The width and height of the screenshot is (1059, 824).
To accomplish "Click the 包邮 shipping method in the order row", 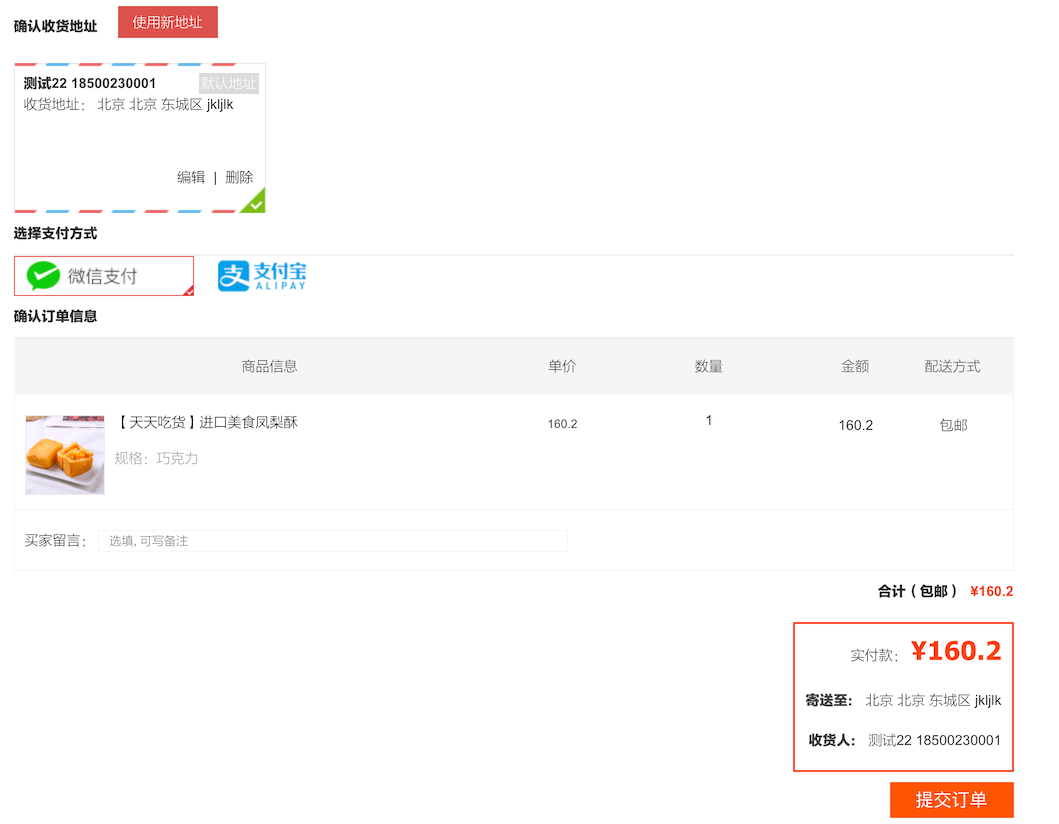I will click(x=953, y=425).
